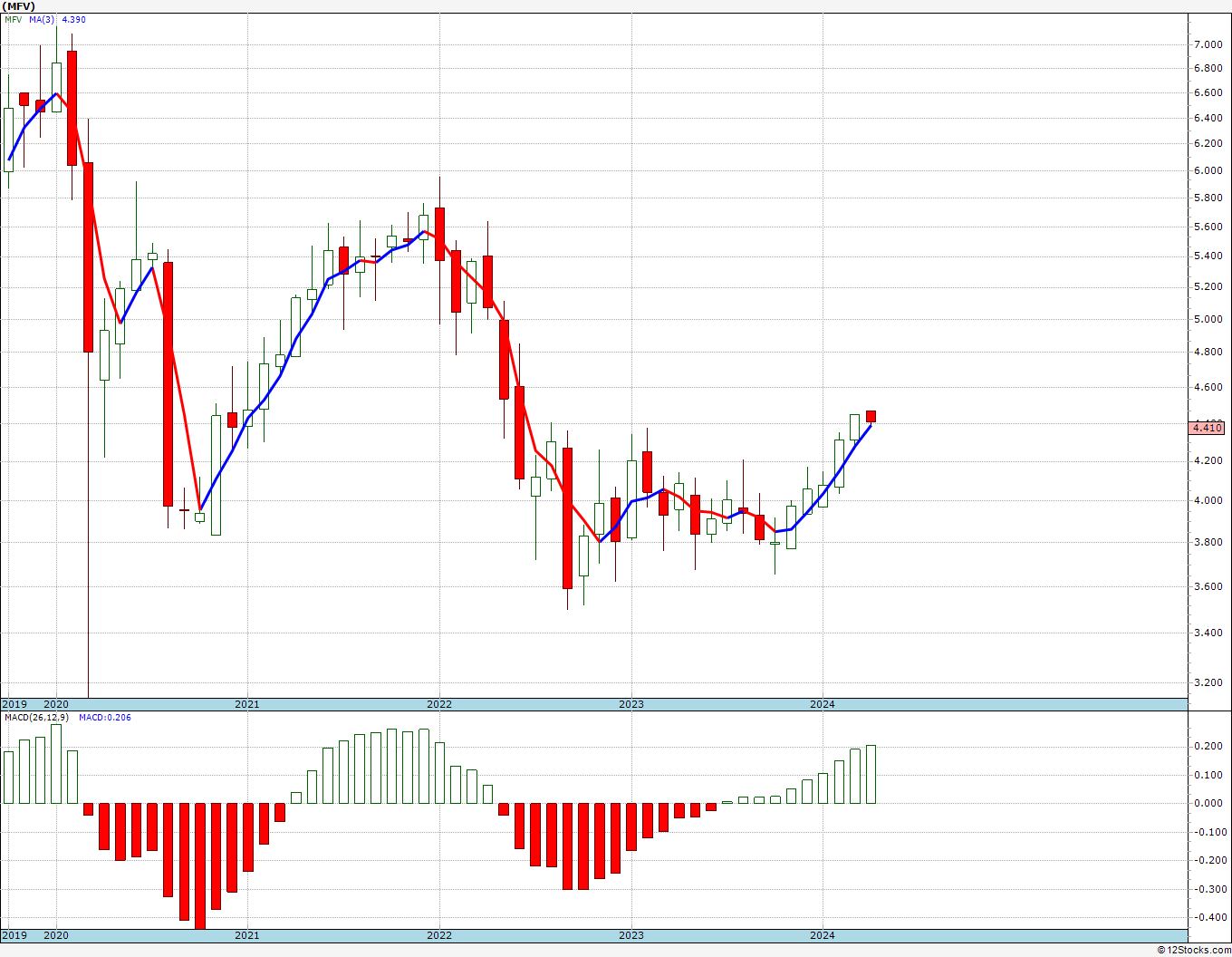Select 2024 on the price chart time axis
1232x957 pixels.
coord(823,704)
